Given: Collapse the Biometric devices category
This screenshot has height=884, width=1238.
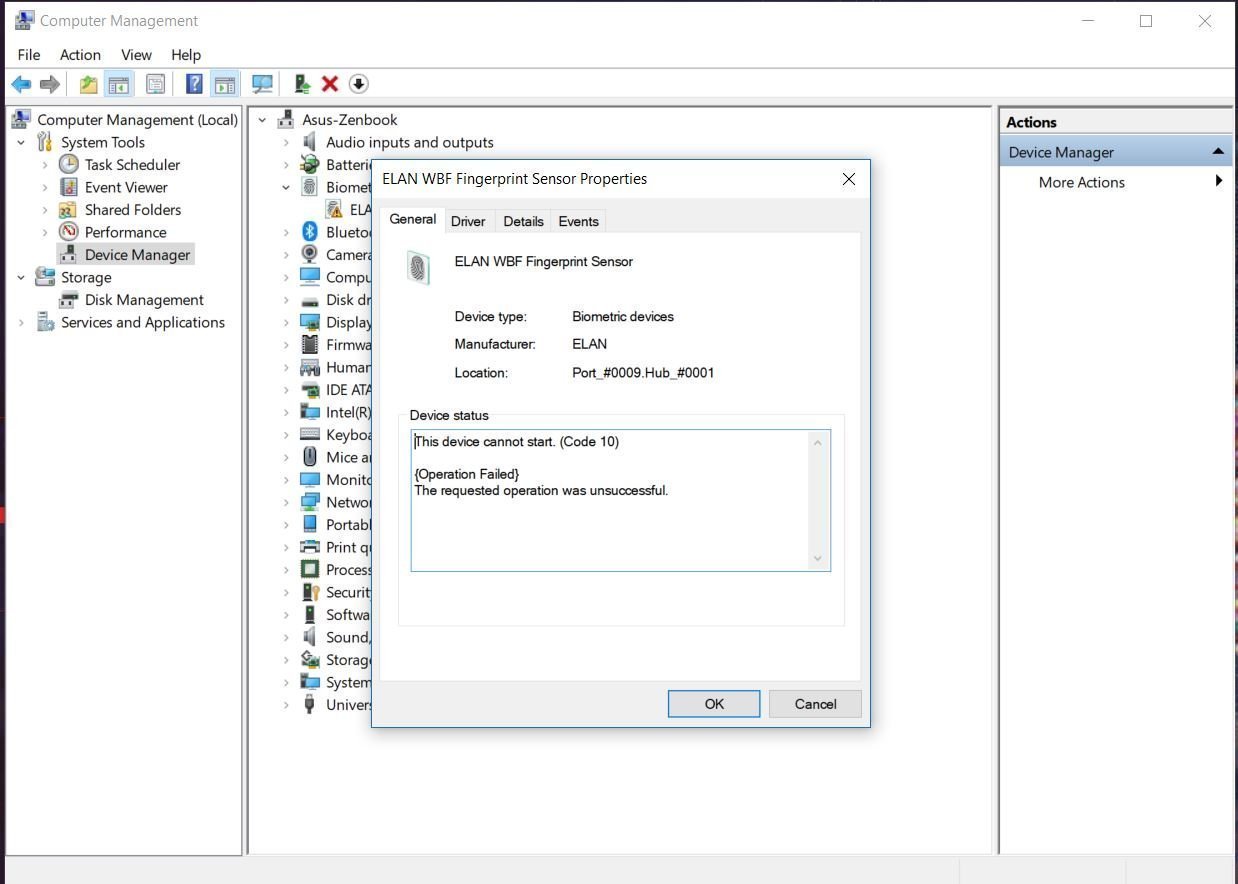Looking at the screenshot, I should (x=286, y=187).
